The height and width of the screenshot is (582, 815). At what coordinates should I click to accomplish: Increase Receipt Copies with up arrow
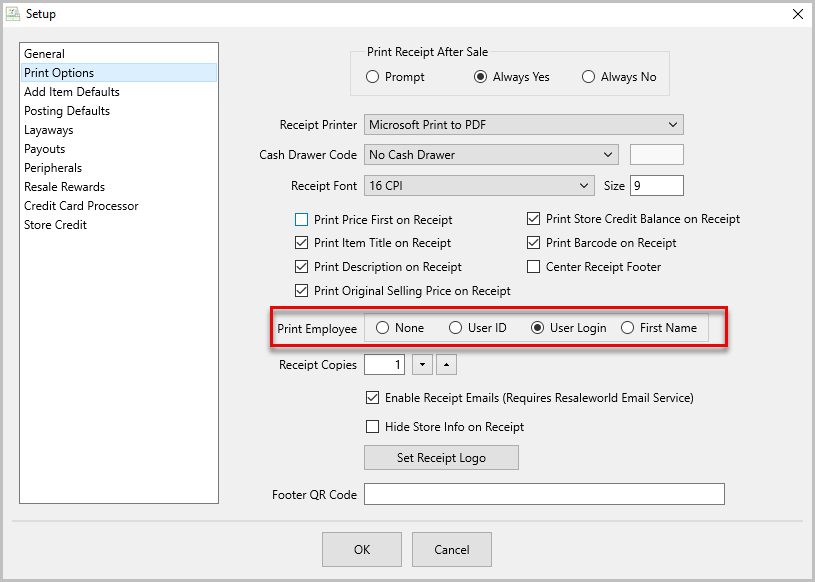coord(446,365)
